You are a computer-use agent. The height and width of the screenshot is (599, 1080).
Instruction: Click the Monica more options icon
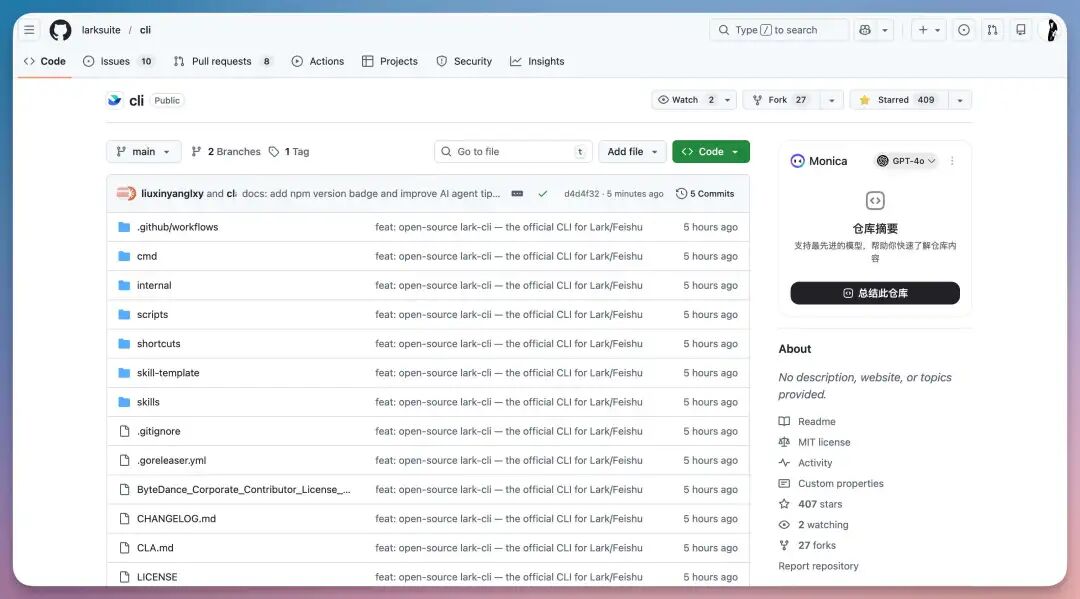click(952, 161)
